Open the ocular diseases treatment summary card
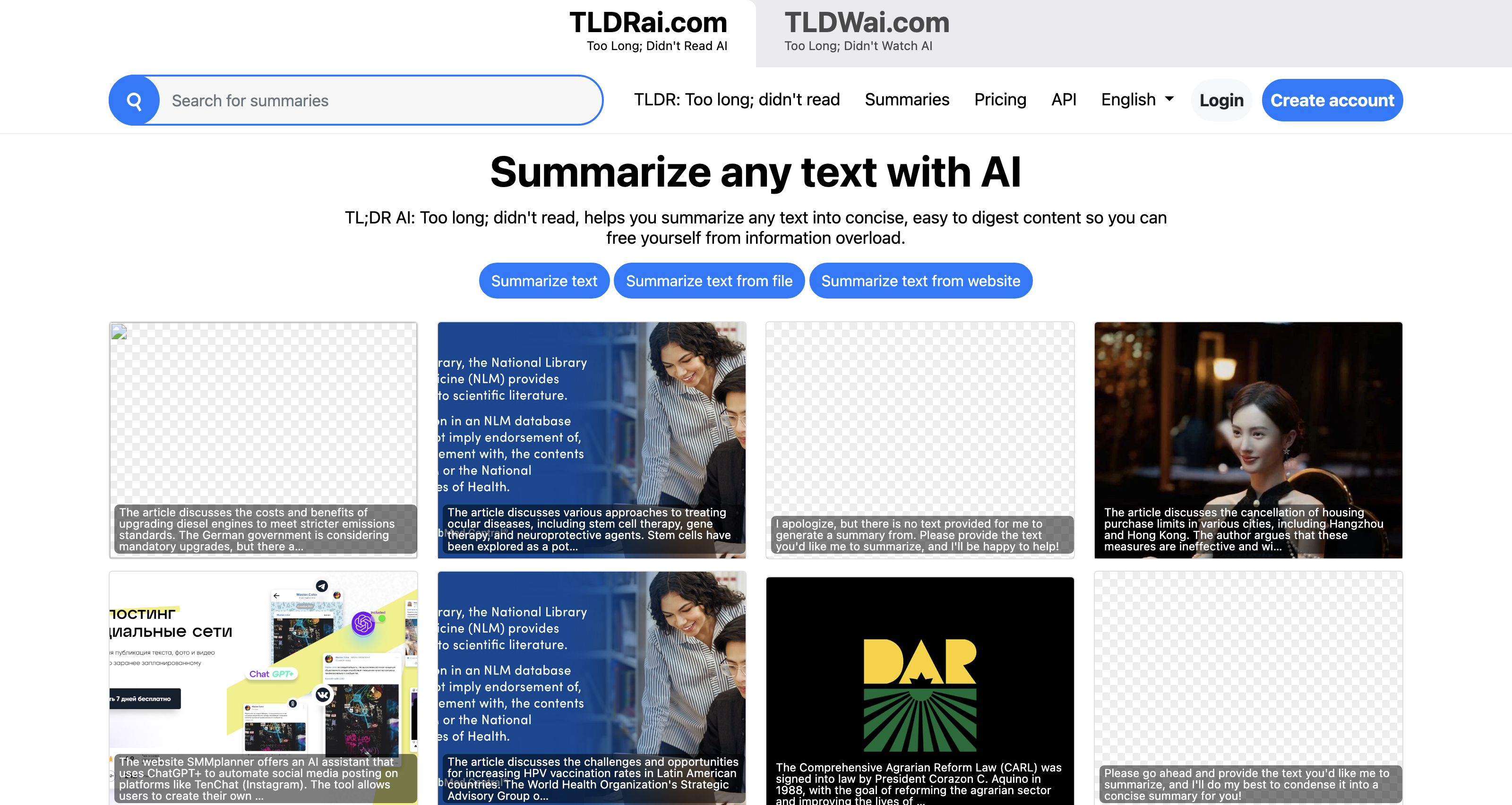The image size is (1512, 805). pos(592,440)
